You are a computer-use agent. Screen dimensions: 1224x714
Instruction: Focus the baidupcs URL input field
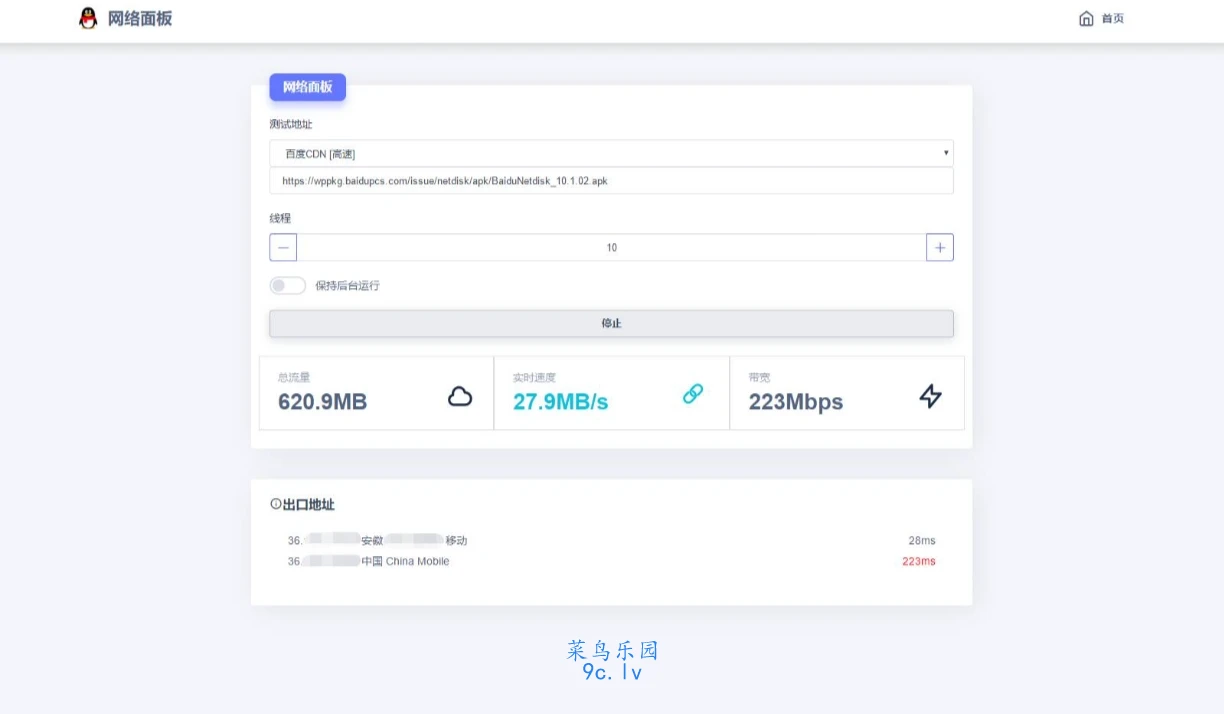pos(611,181)
